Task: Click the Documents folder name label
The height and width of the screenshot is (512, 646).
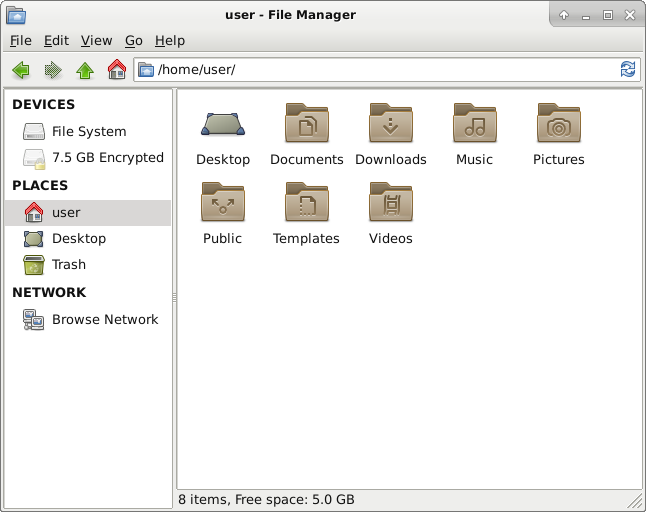Action: click(307, 159)
